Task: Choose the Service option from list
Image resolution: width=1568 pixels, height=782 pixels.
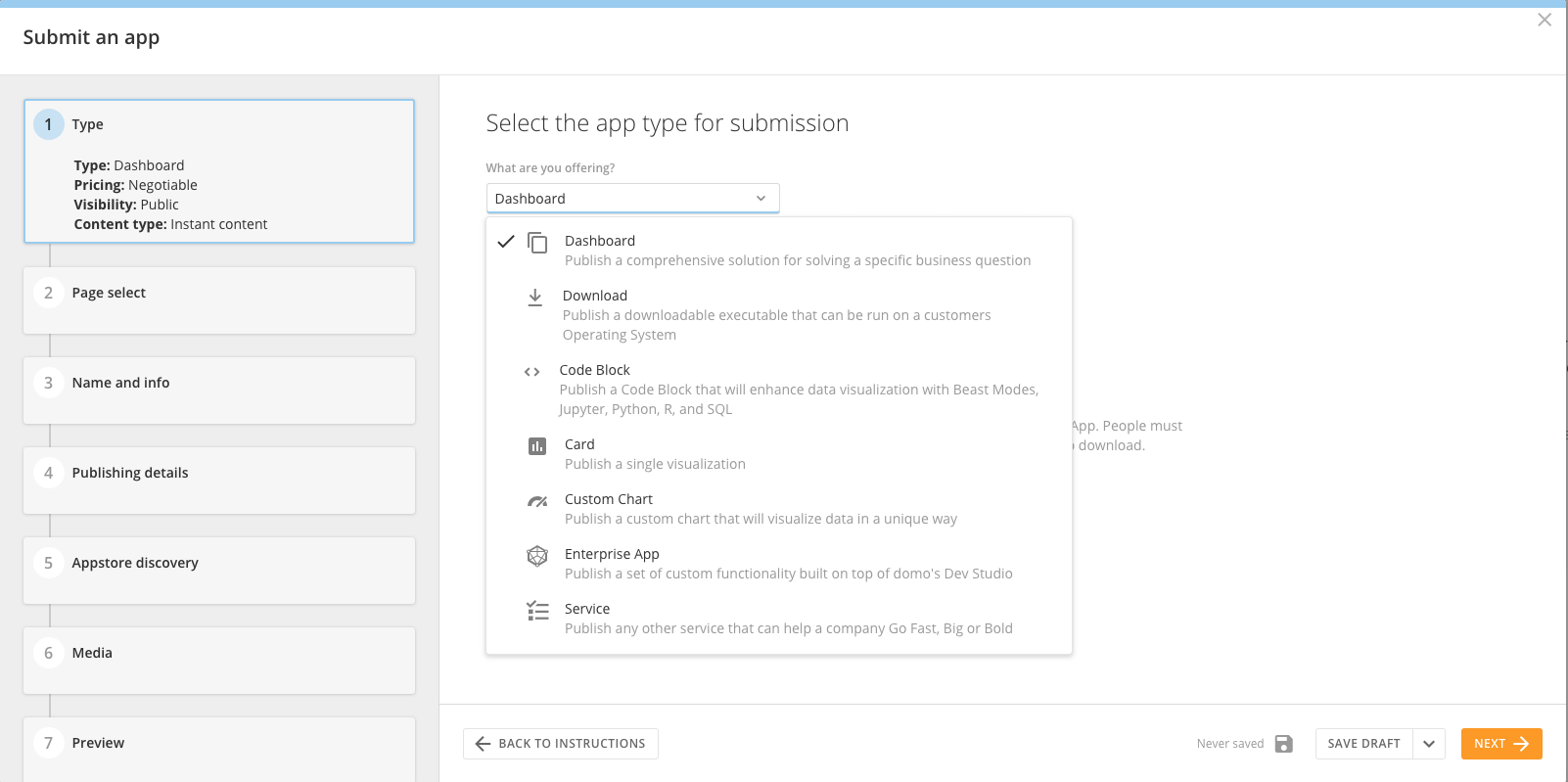Action: coord(587,609)
